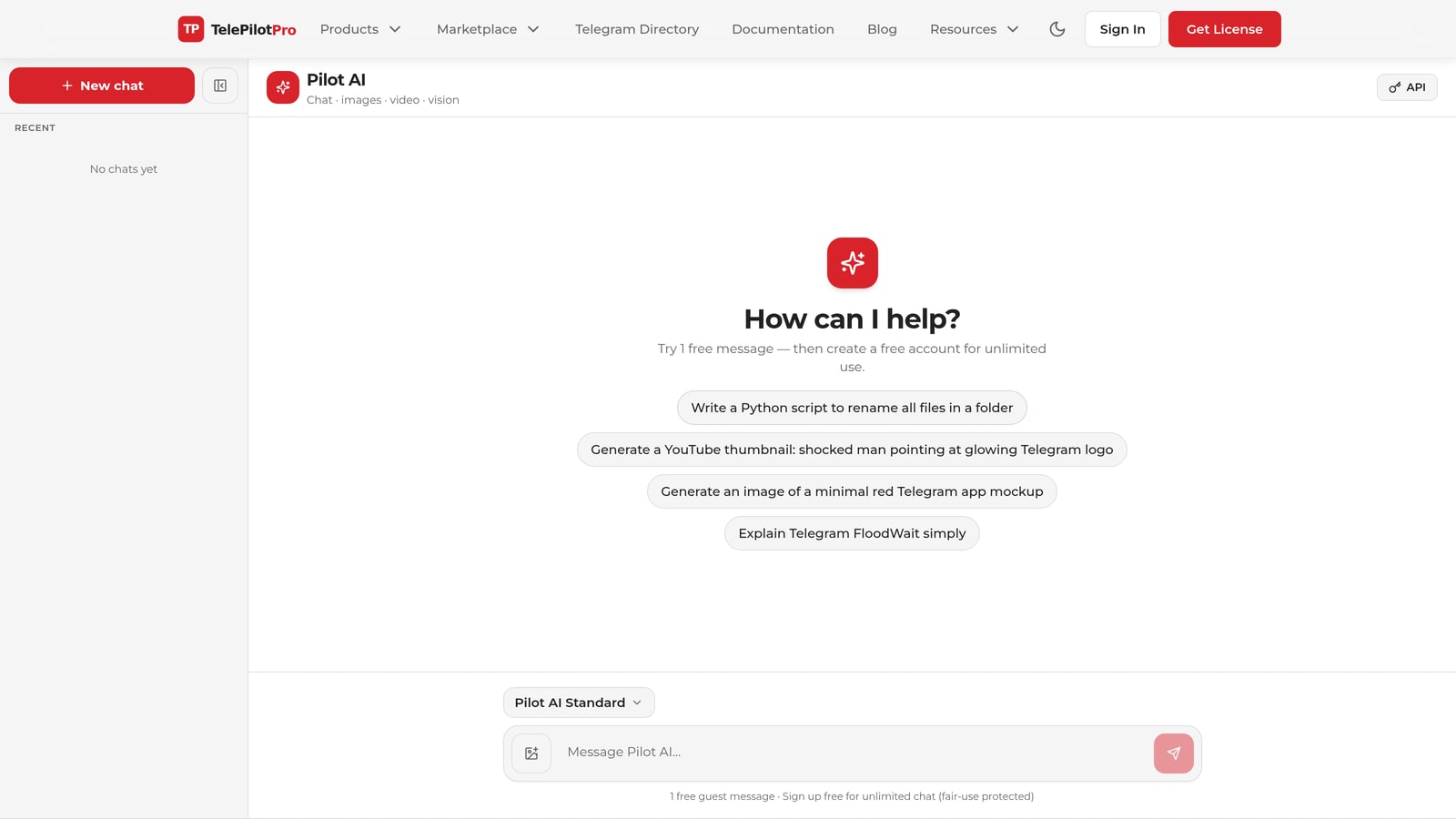The width and height of the screenshot is (1456, 819).
Task: Focus the Message Pilot AI input field
Action: (852, 753)
